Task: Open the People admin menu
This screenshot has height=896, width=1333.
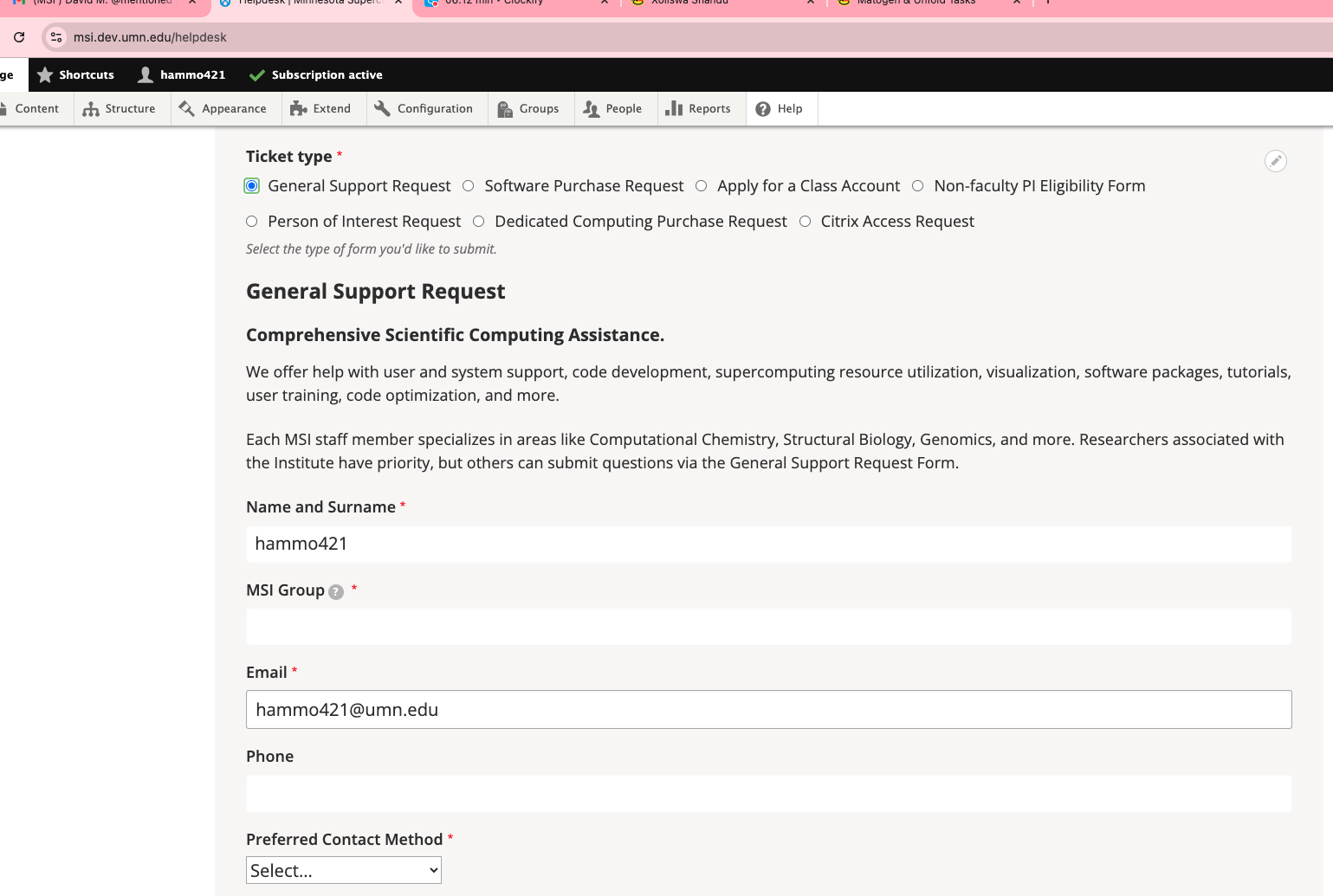Action: [x=613, y=109]
